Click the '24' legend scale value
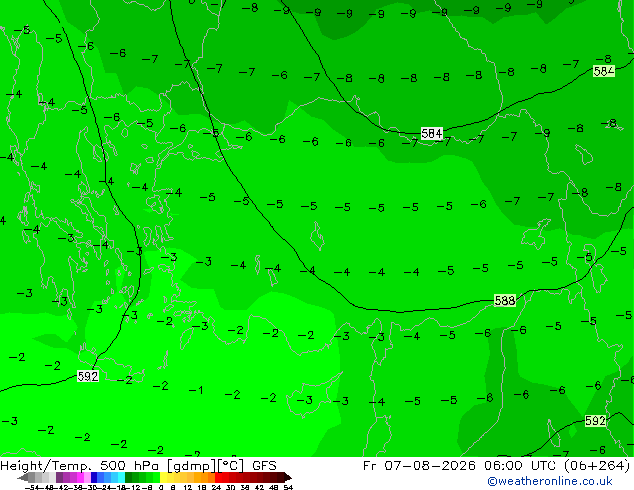 pyautogui.click(x=216, y=487)
